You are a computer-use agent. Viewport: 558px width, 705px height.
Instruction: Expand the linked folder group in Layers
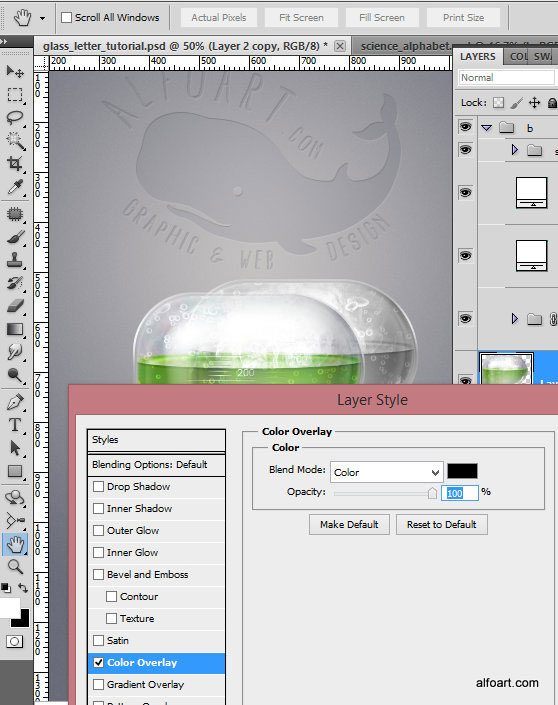coord(514,319)
